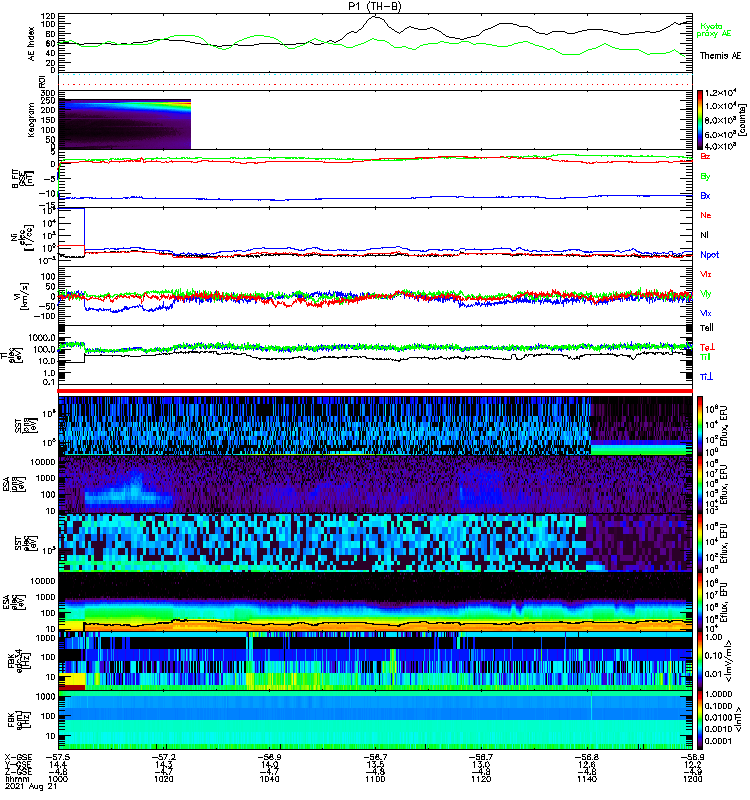Select the green "By" legend label
Image resolution: width=750 pixels, height=800 pixels.
pos(705,176)
